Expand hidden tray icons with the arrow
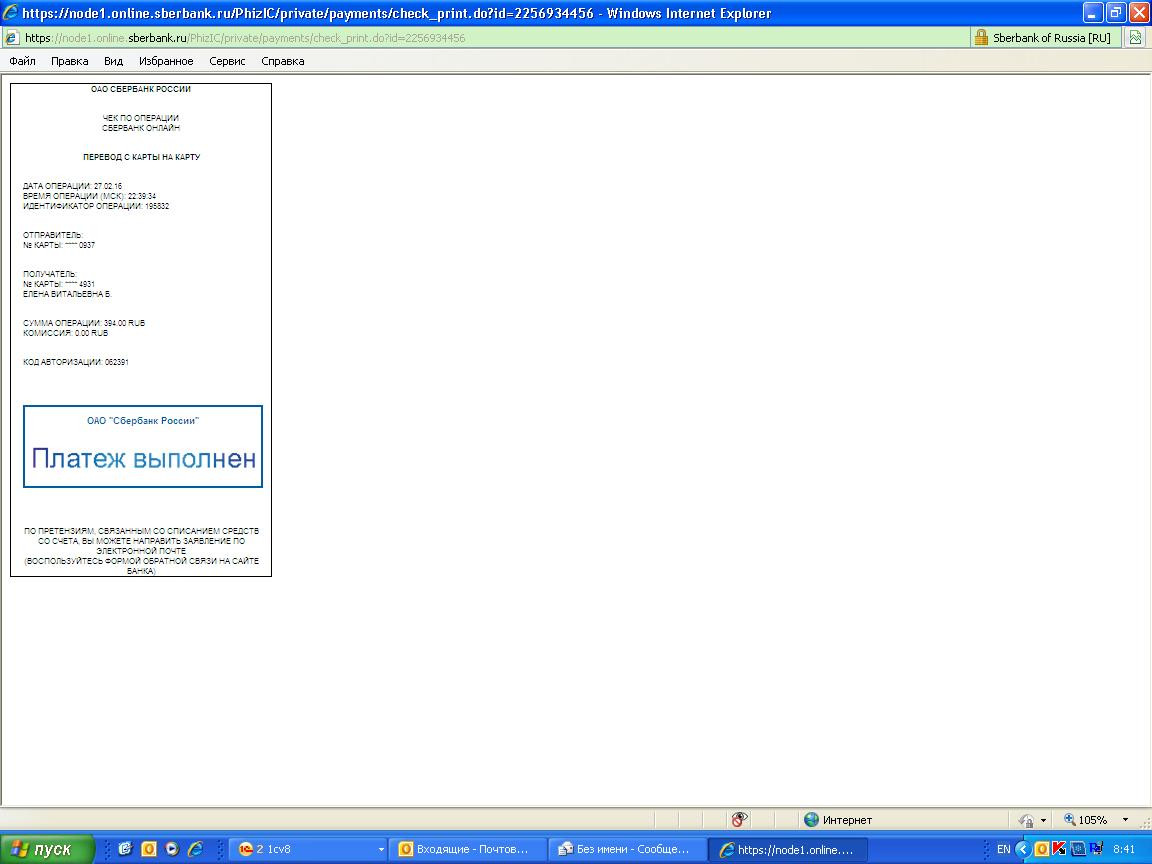Screen dimensions: 1152x864 [x=1023, y=849]
